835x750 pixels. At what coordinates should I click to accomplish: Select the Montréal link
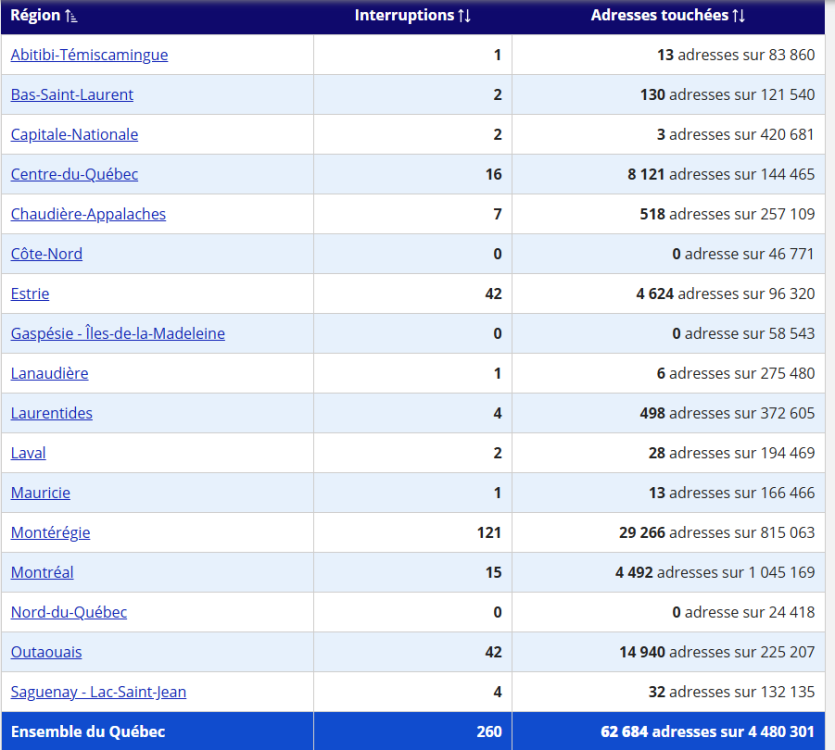click(42, 573)
